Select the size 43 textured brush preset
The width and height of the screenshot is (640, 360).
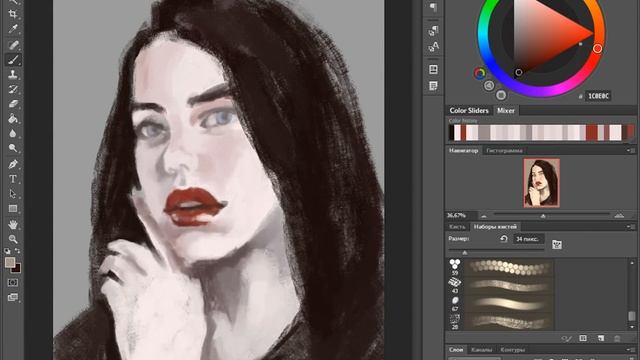click(501, 285)
